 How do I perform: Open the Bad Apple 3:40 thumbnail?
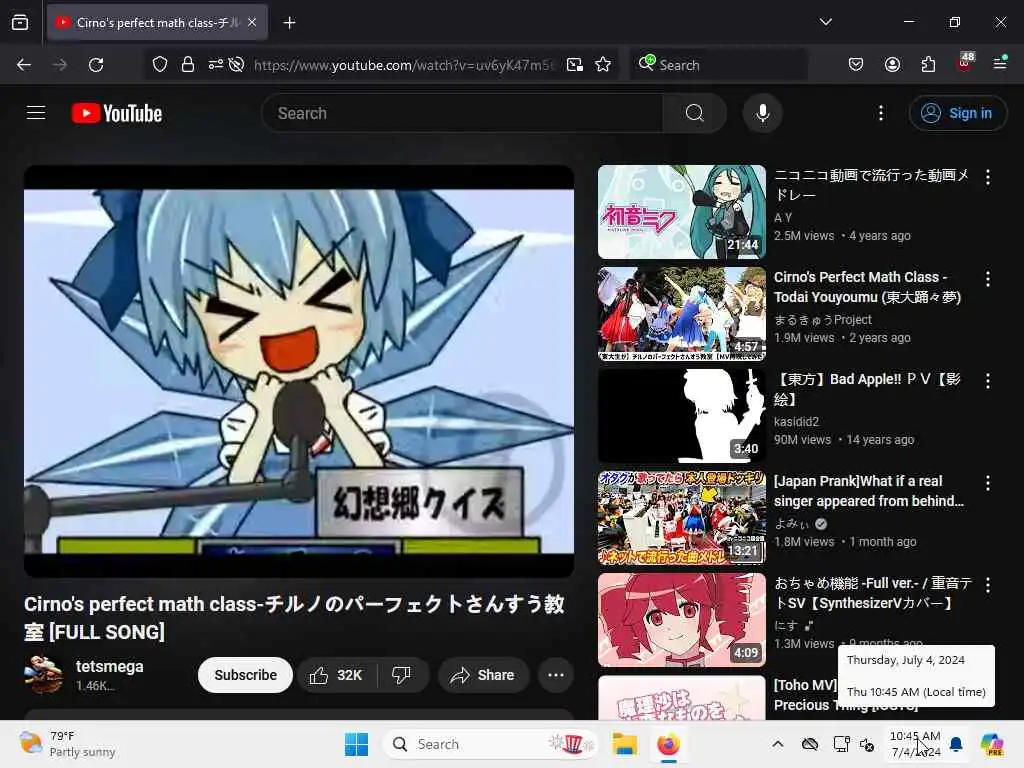point(682,415)
